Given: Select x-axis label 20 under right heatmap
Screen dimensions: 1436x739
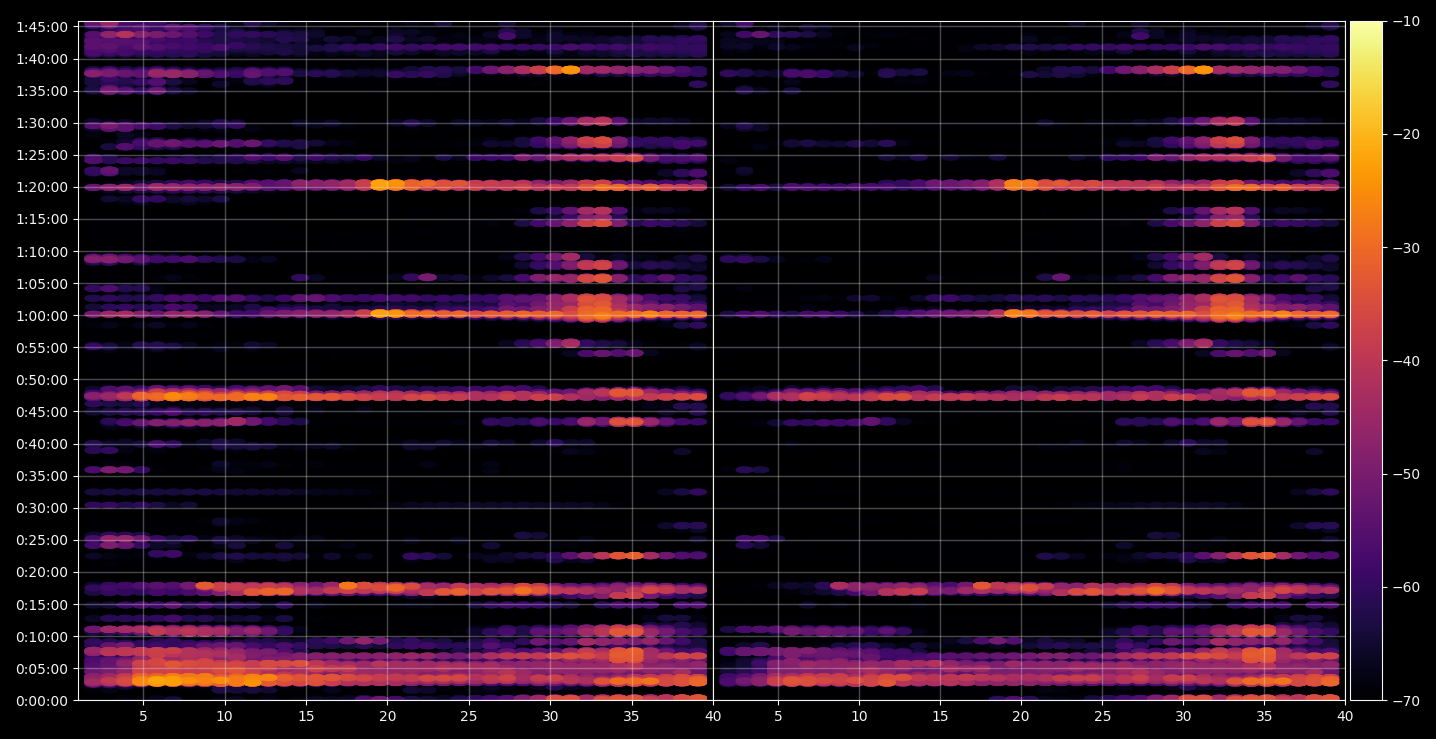Looking at the screenshot, I should (1021, 716).
